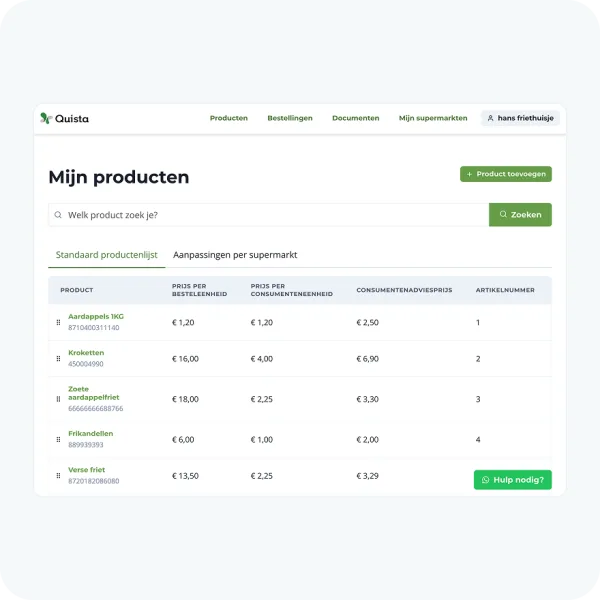Click the € 1,00 consumer unit price
The image size is (600, 600).
click(x=262, y=440)
